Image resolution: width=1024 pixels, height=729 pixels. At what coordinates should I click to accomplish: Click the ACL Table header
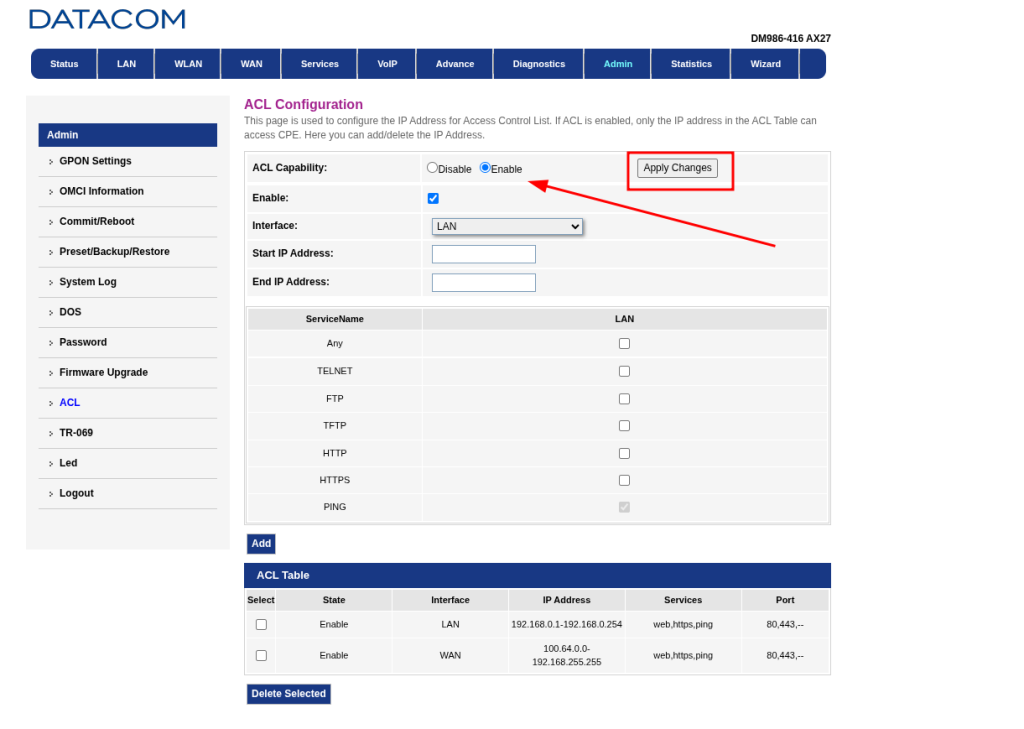coord(537,575)
